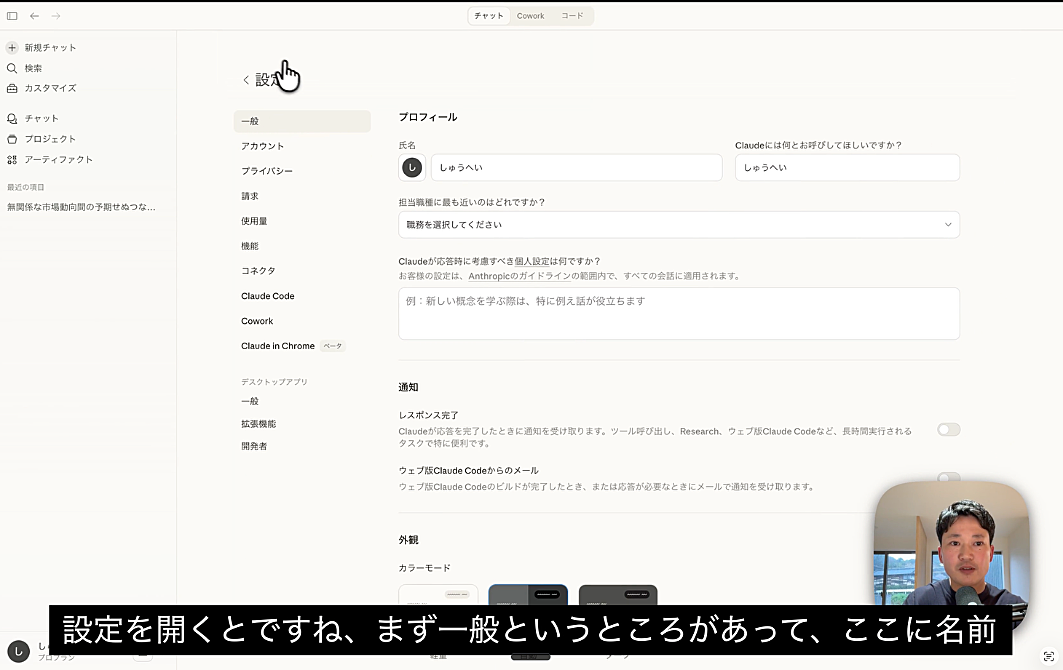The image size is (1063, 670).
Task: Click the plus icon for 新規チャット
Action: (x=12, y=48)
